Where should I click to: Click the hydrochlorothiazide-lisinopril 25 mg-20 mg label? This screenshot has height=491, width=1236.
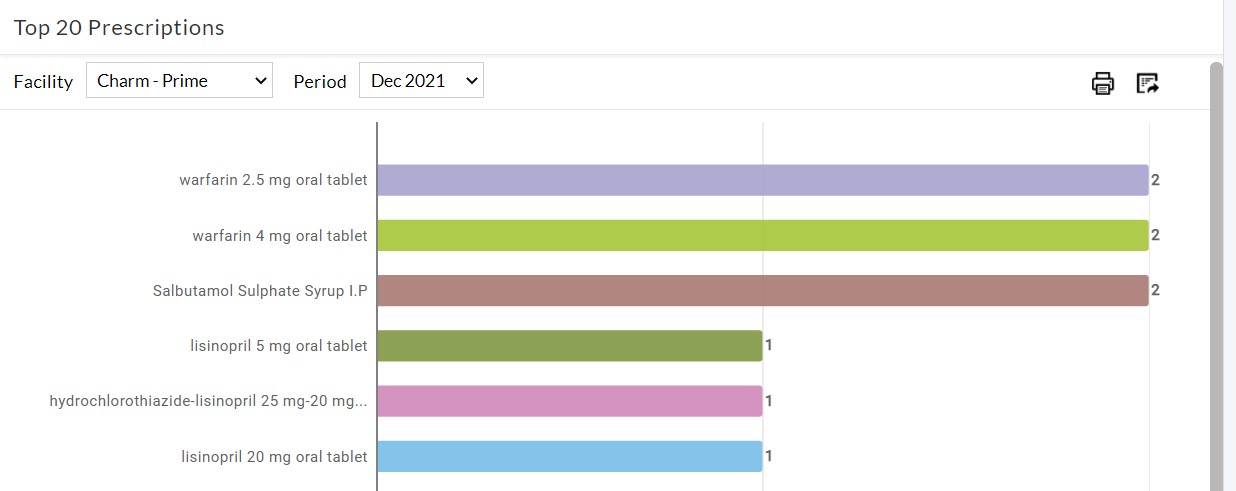pyautogui.click(x=208, y=401)
